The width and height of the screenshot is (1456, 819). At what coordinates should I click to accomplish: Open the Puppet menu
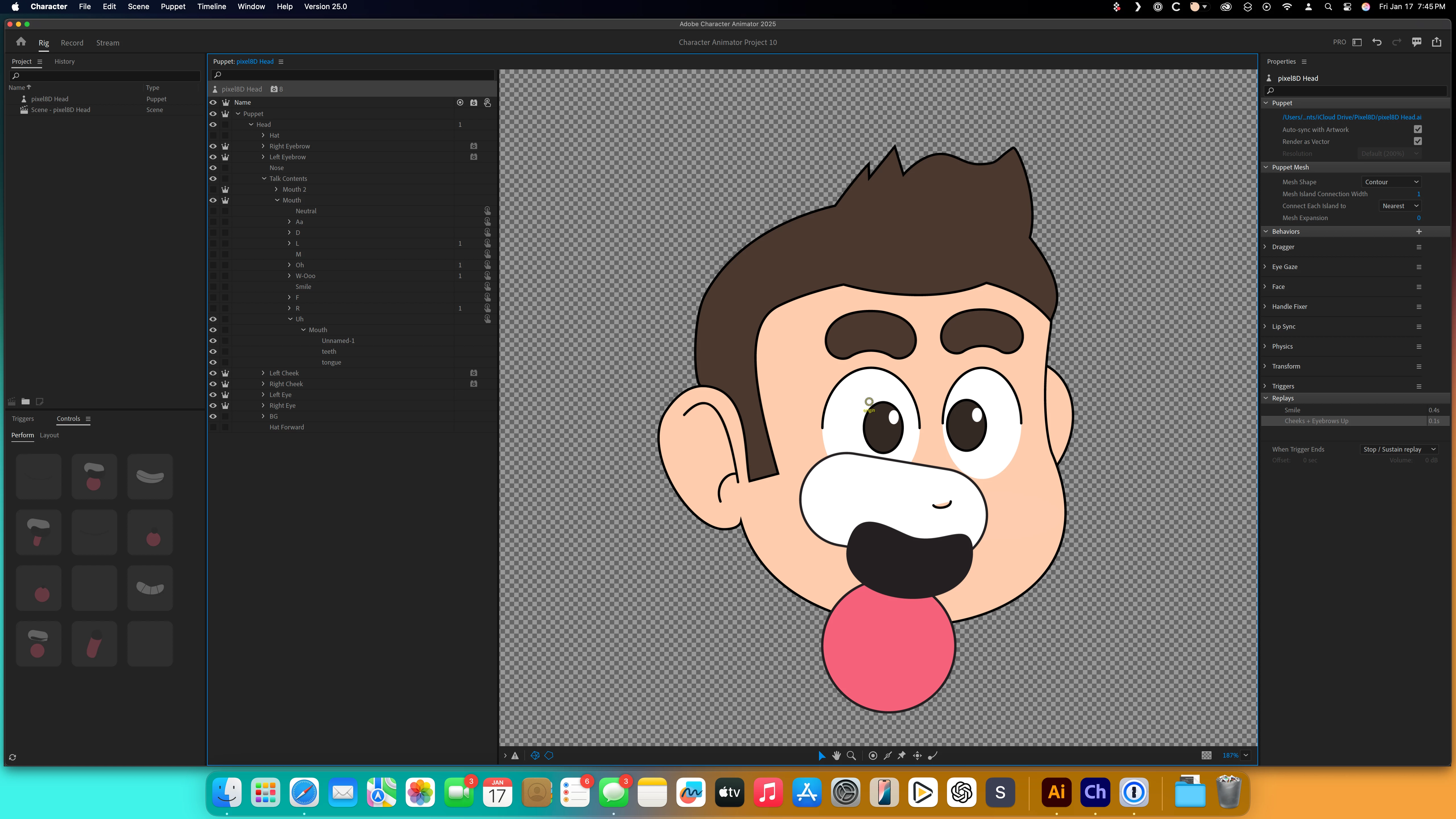tap(173, 7)
